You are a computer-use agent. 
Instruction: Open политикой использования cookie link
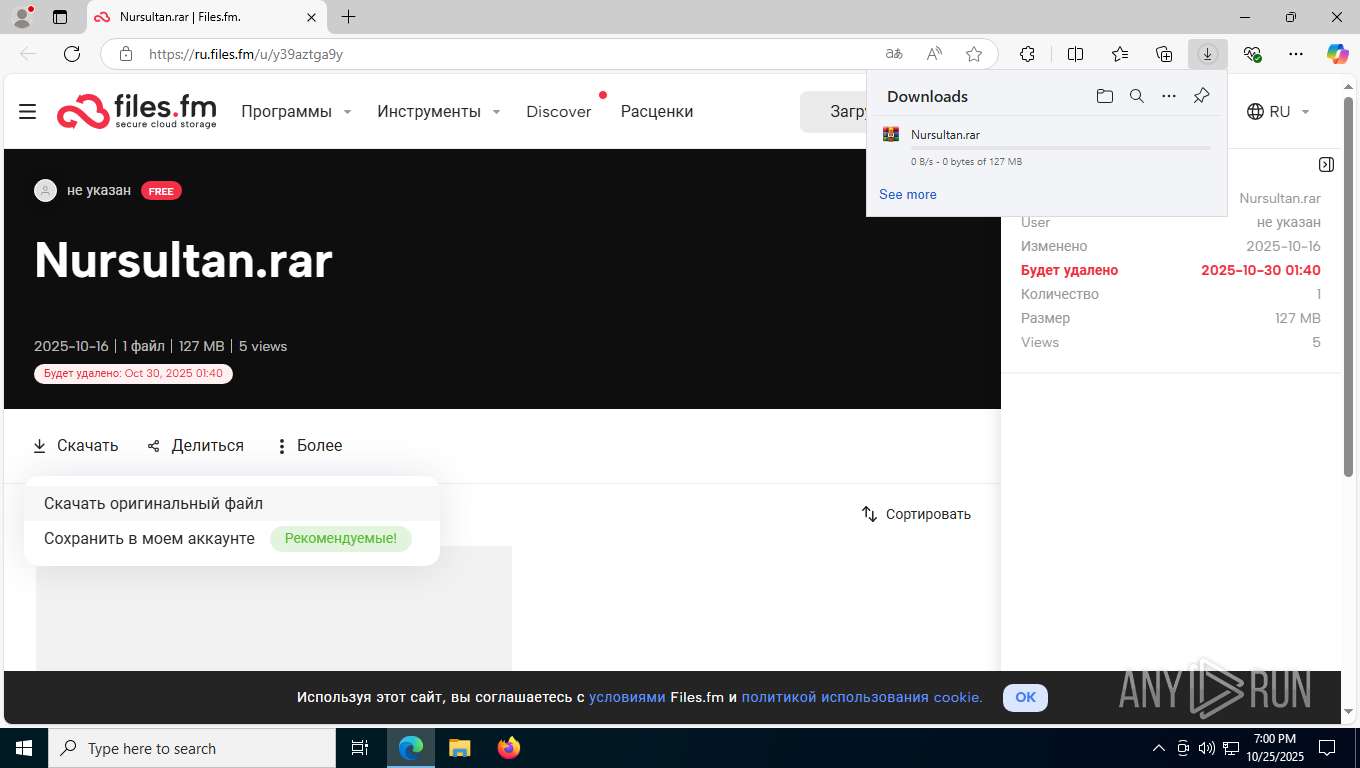(862, 697)
